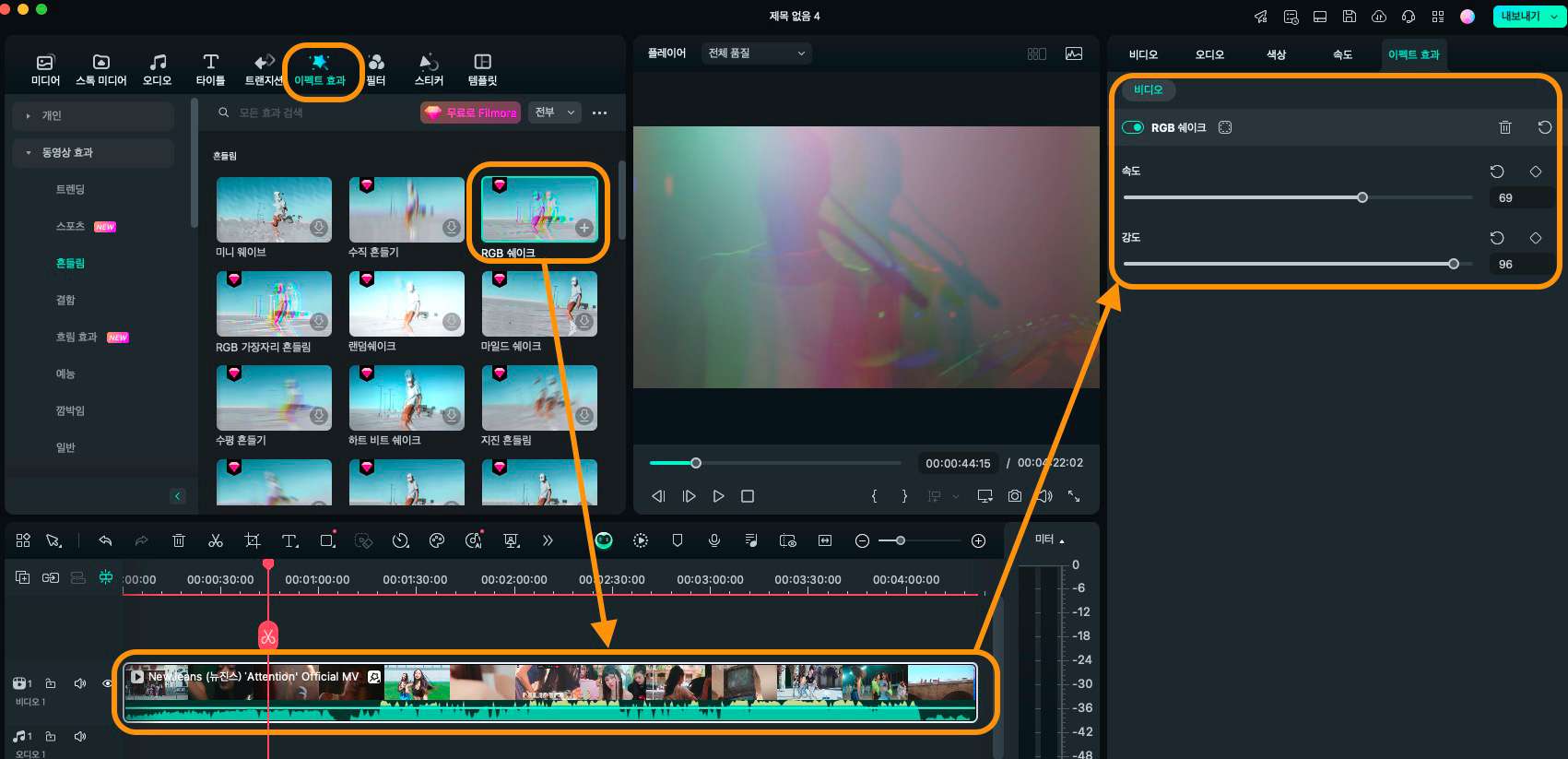
Task: Hide video track 1 with eye icon
Action: [107, 683]
